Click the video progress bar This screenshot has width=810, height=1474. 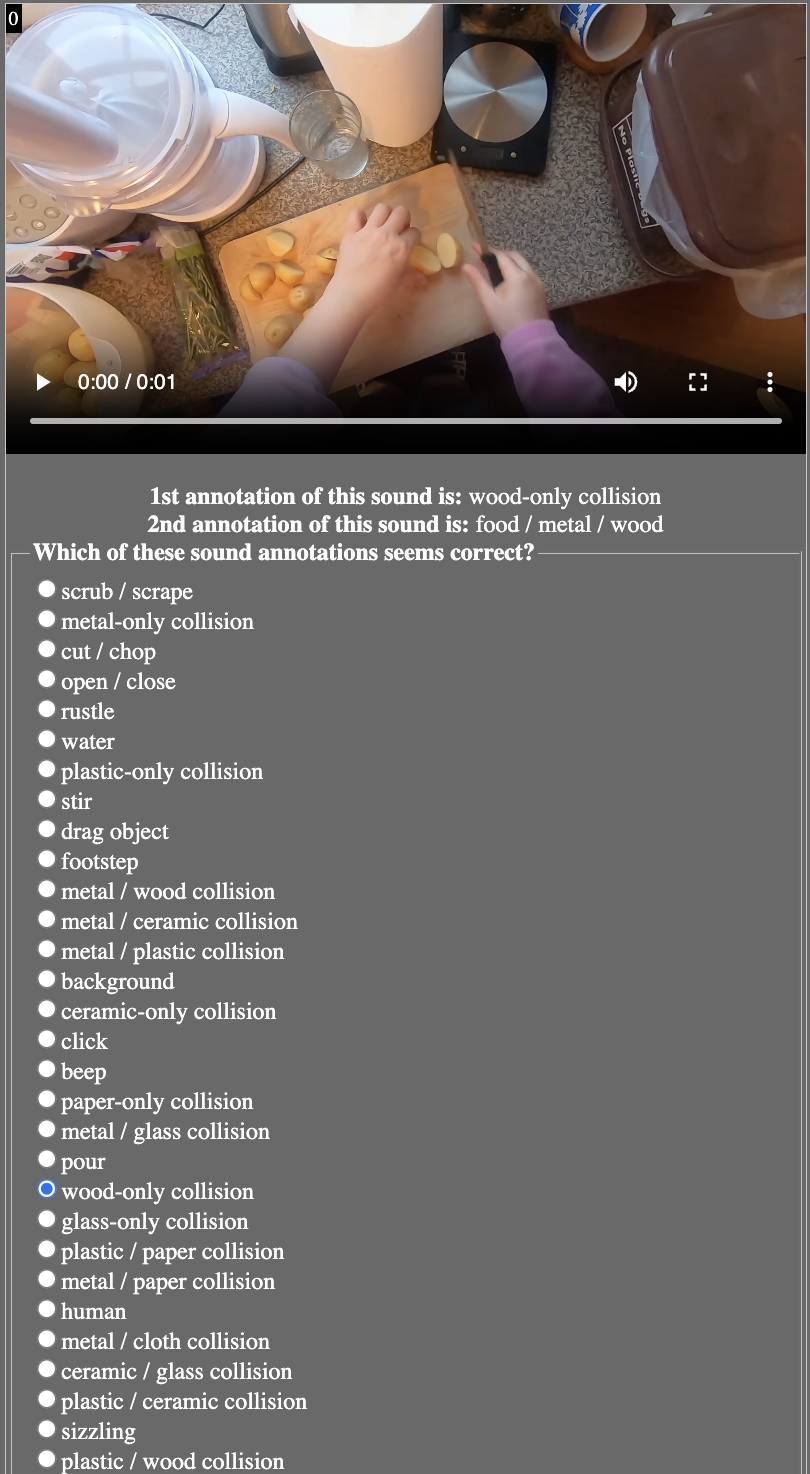(405, 421)
